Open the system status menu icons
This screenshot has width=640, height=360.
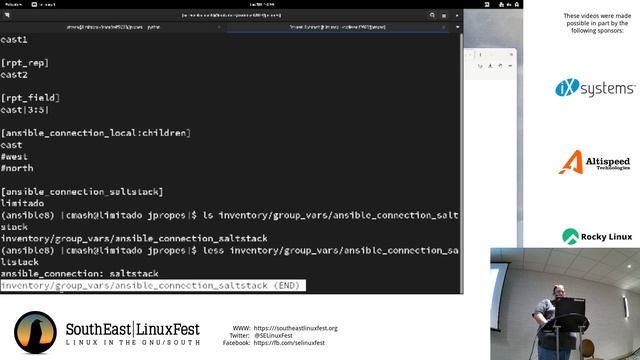pos(509,4)
